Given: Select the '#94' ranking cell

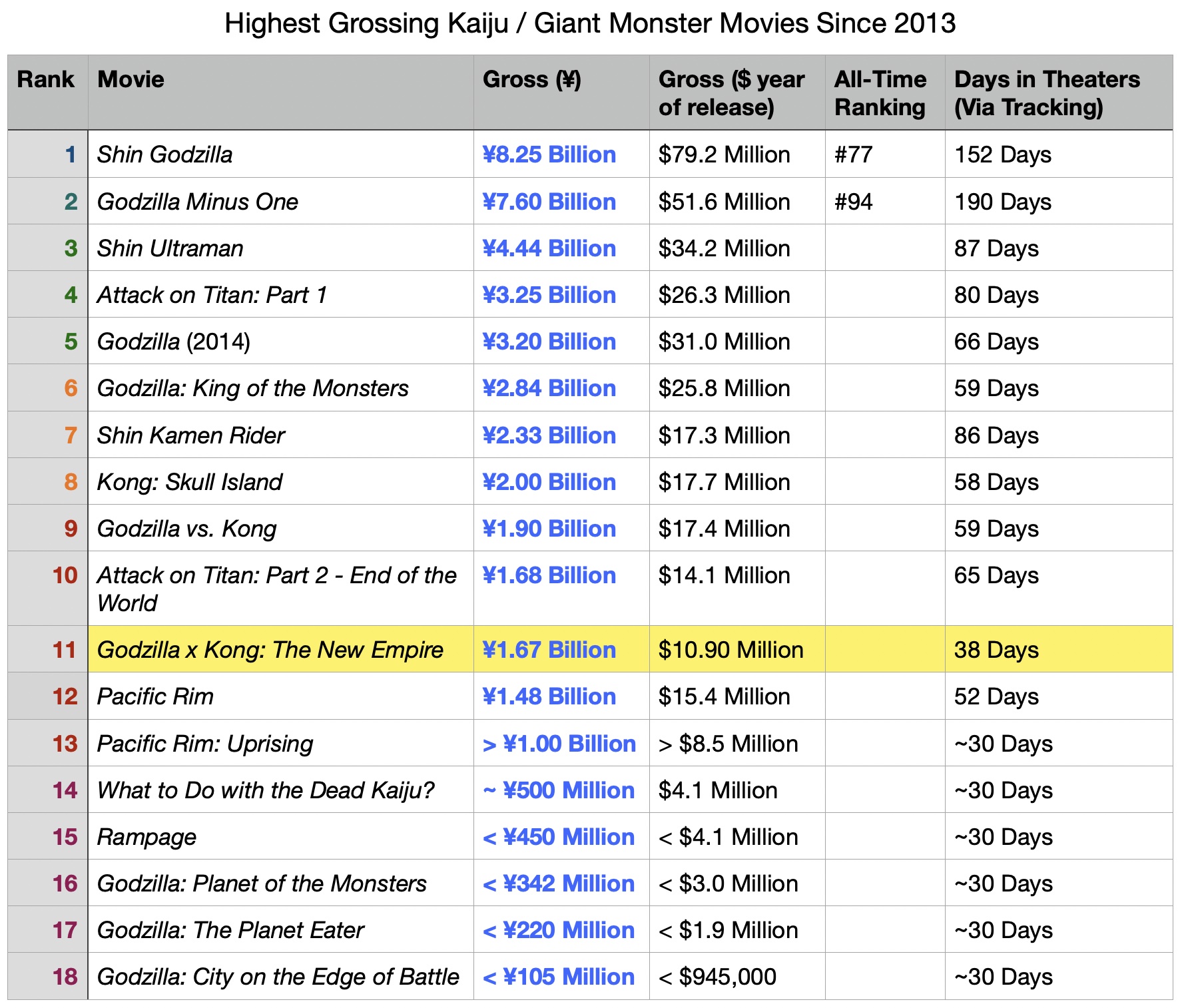Looking at the screenshot, I should point(885,200).
